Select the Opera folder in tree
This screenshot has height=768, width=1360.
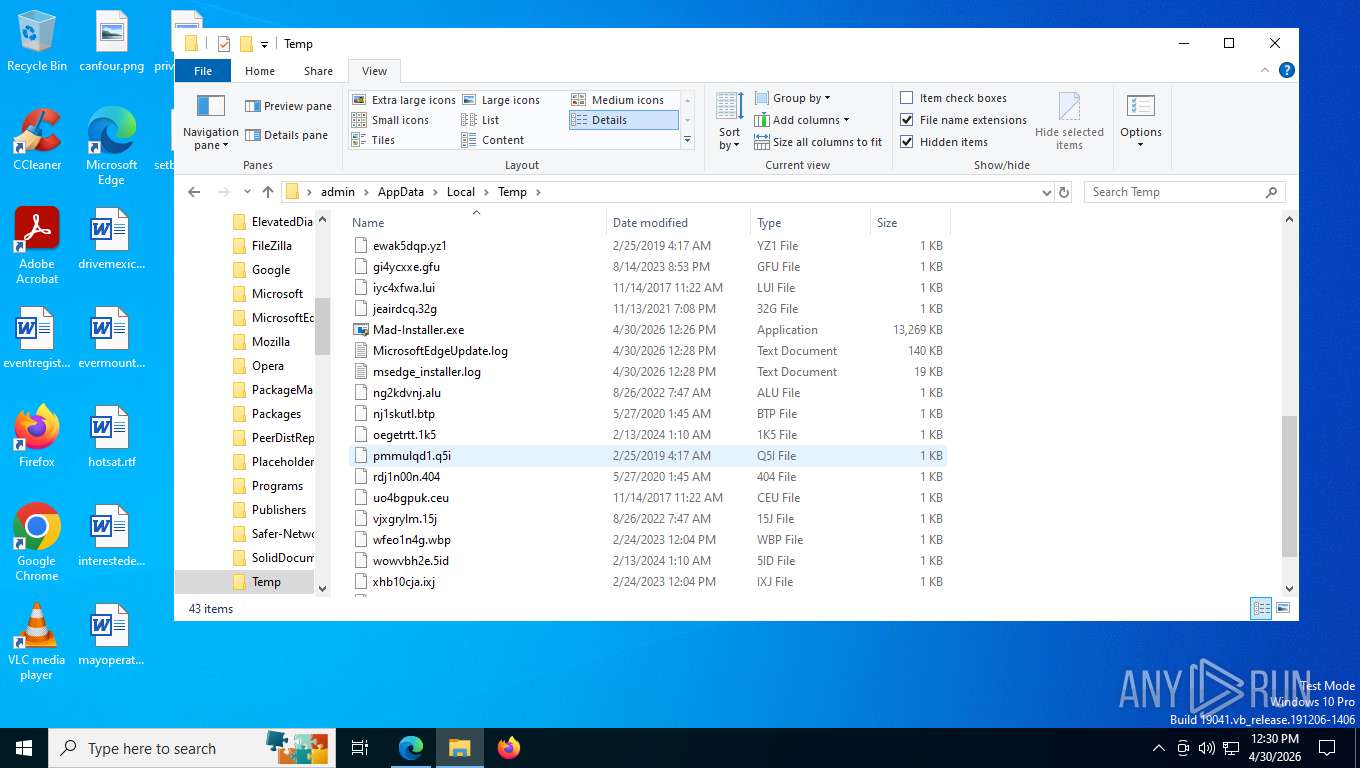[x=268, y=366]
